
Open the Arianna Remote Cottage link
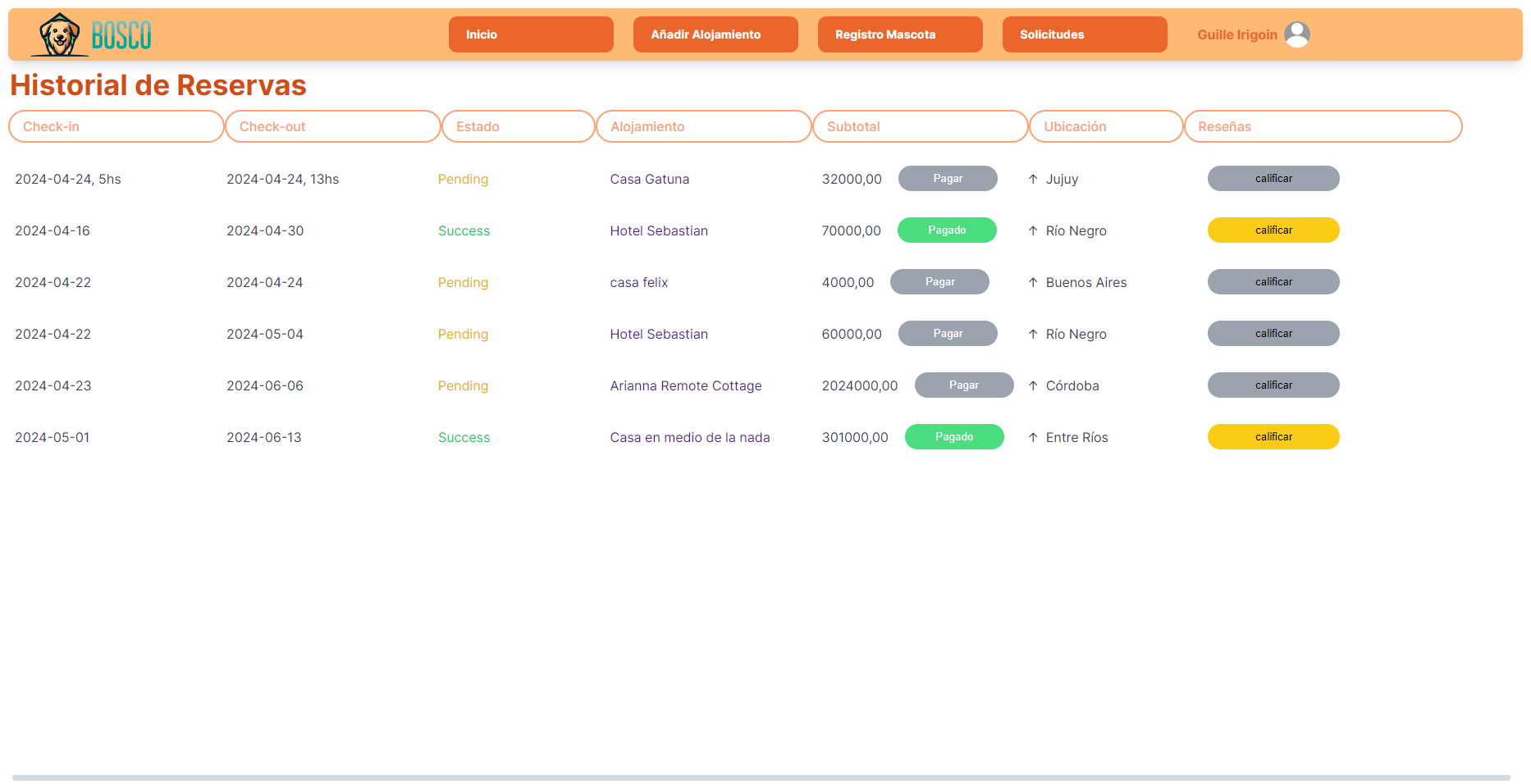click(x=685, y=385)
